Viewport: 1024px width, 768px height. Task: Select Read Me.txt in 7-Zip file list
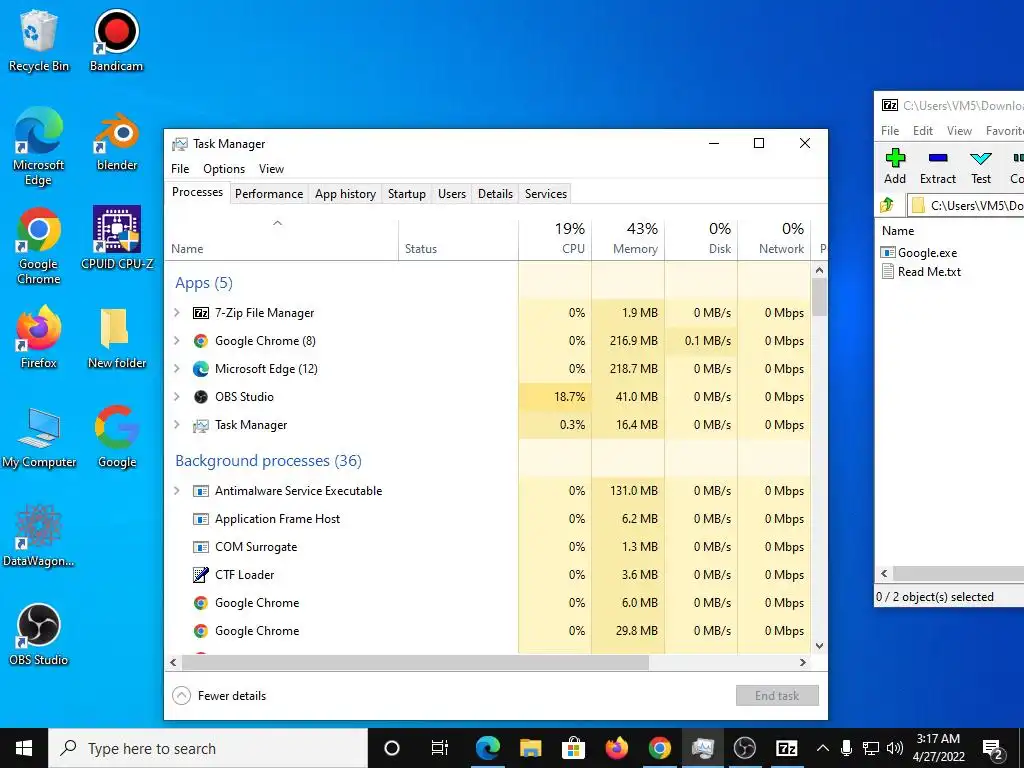tap(921, 272)
